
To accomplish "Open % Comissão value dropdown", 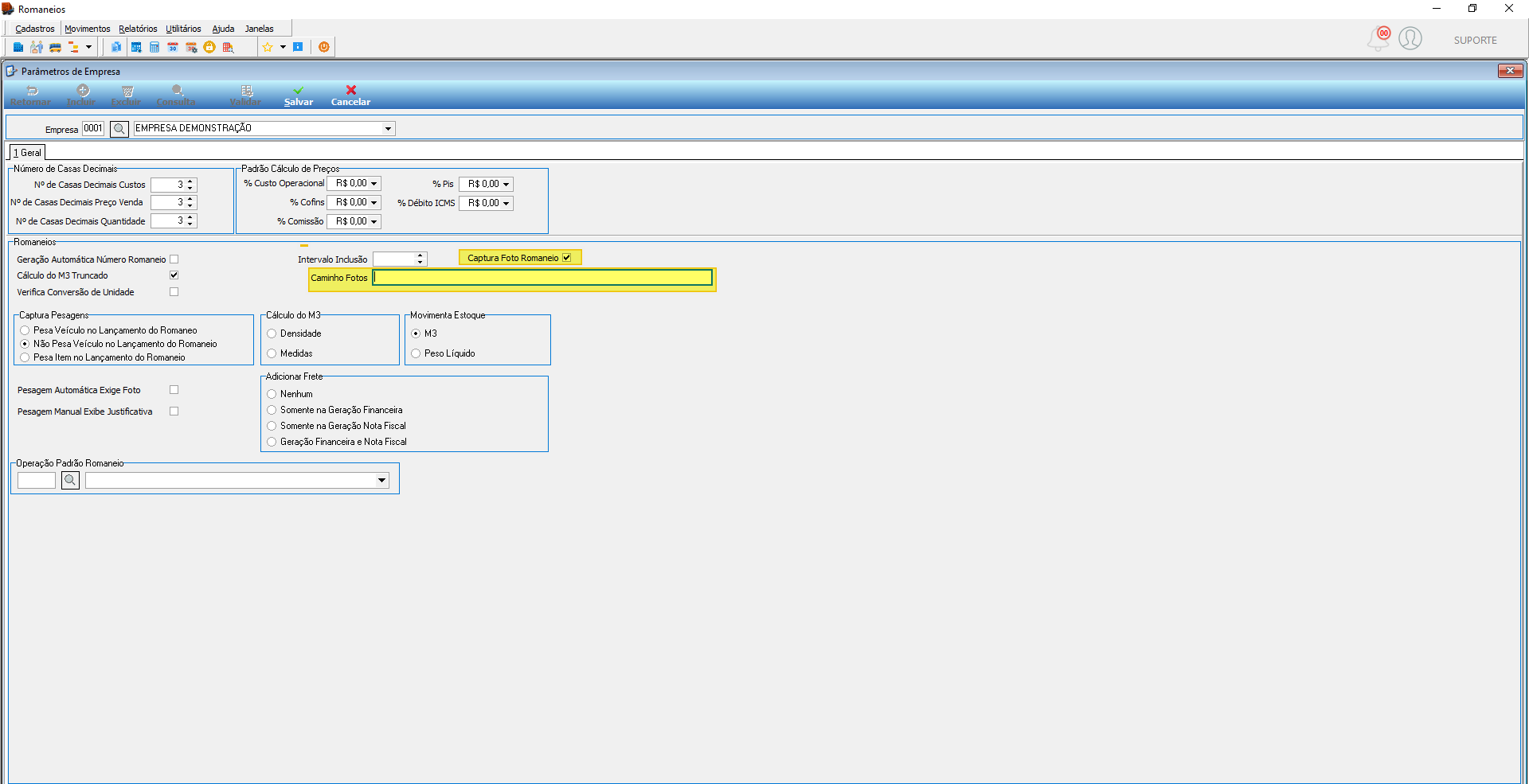I will coord(373,222).
